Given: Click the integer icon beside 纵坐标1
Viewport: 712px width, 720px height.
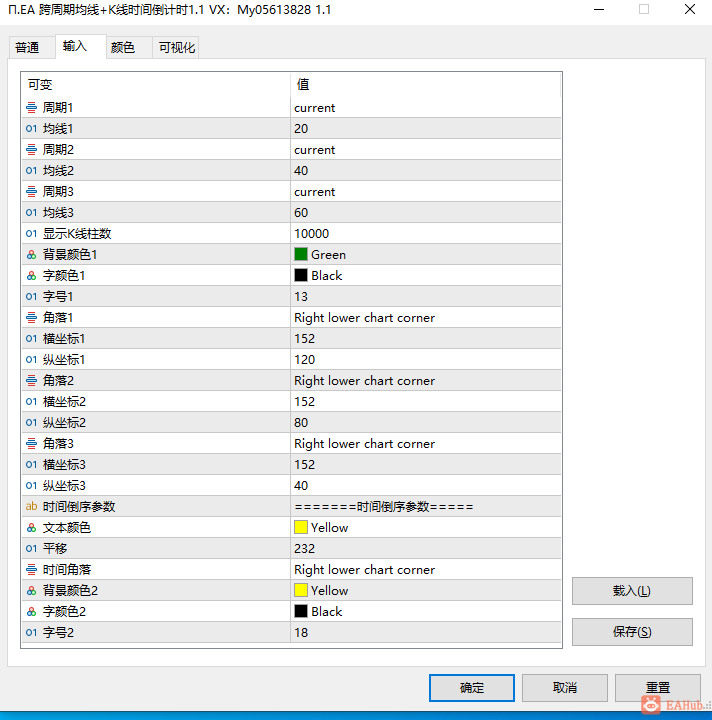Looking at the screenshot, I should coord(31,360).
